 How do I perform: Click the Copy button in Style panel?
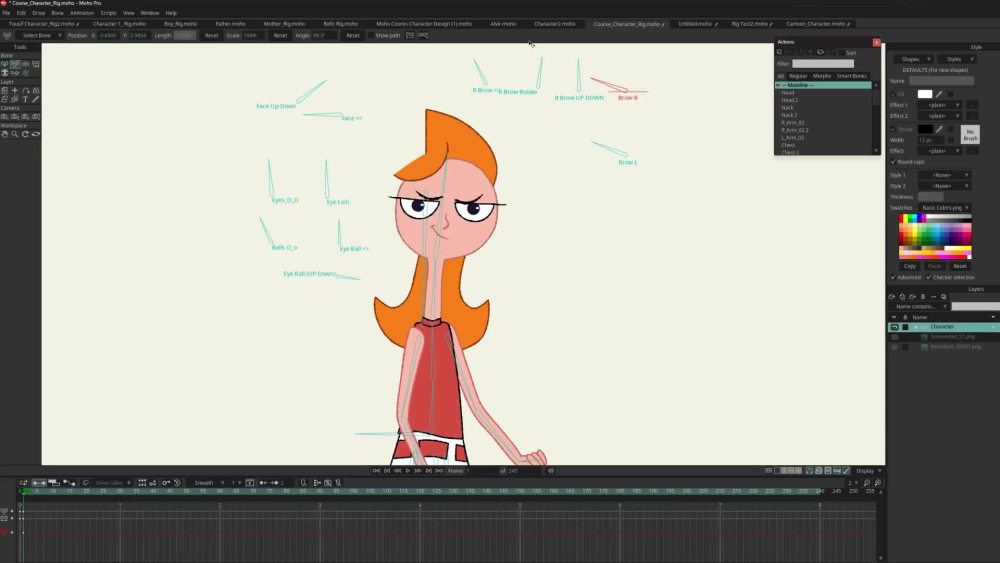(x=909, y=266)
